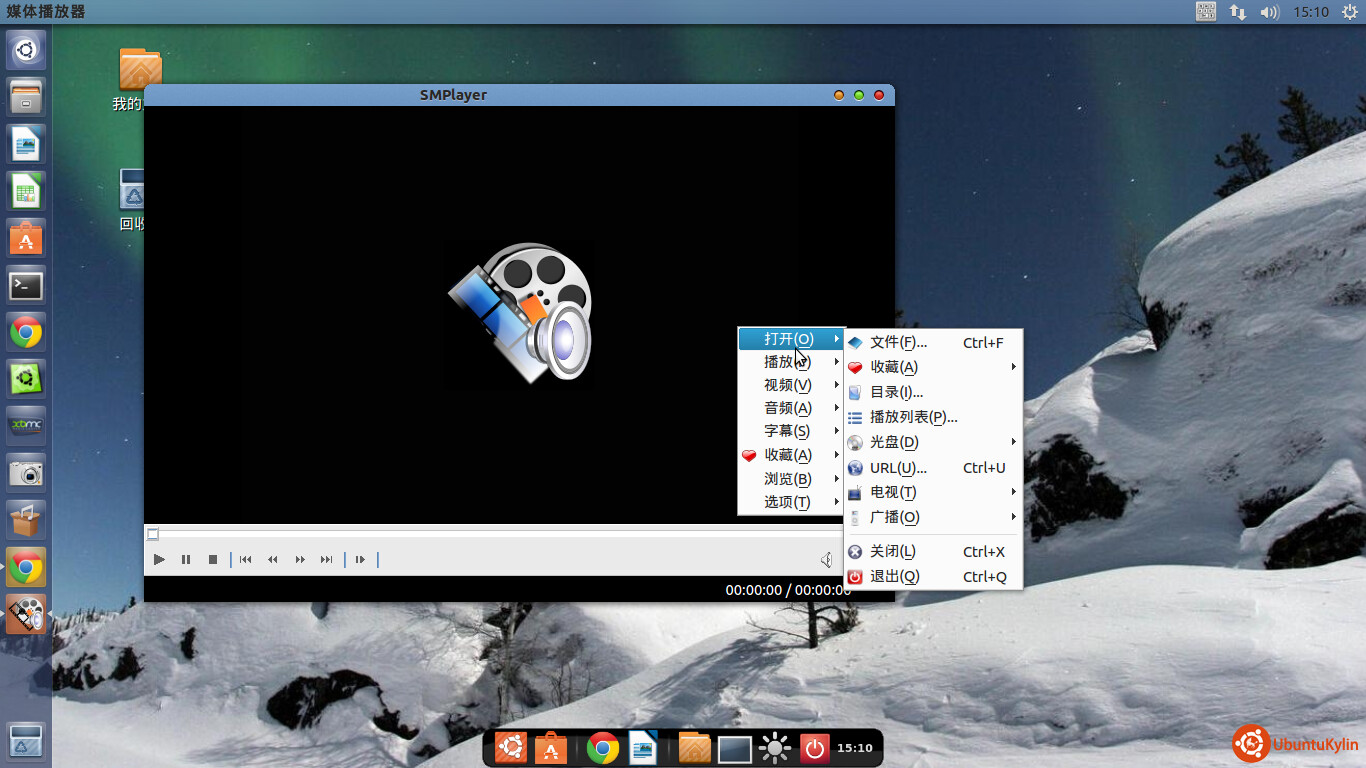
Task: Open 目录(I)... directory entry
Action: (896, 393)
